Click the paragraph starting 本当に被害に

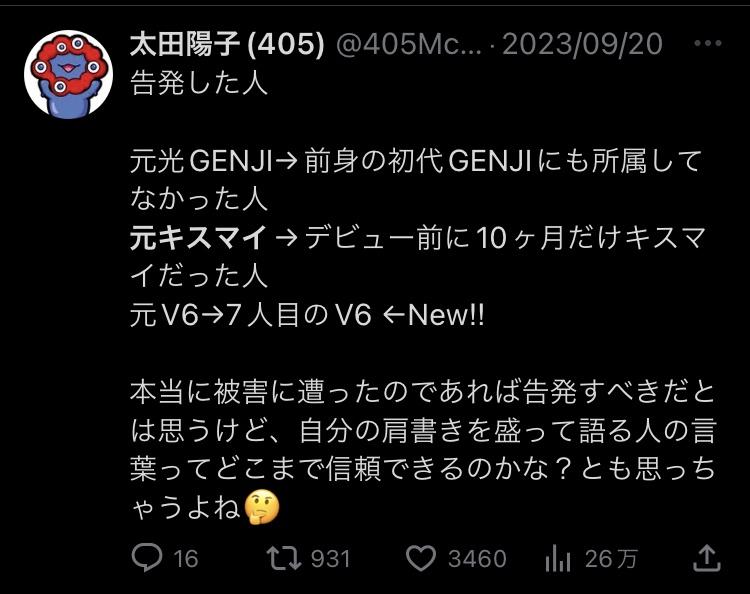point(423,450)
